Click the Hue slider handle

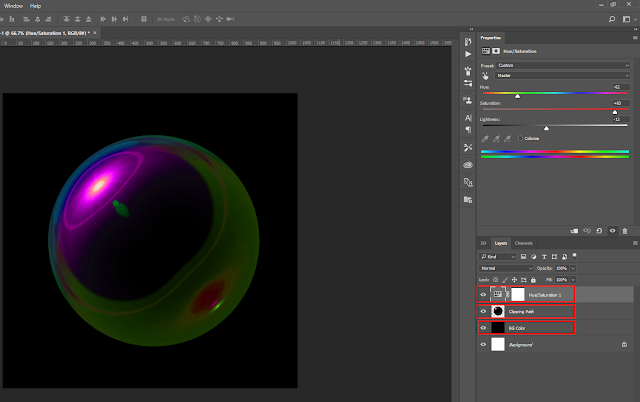click(x=518, y=96)
